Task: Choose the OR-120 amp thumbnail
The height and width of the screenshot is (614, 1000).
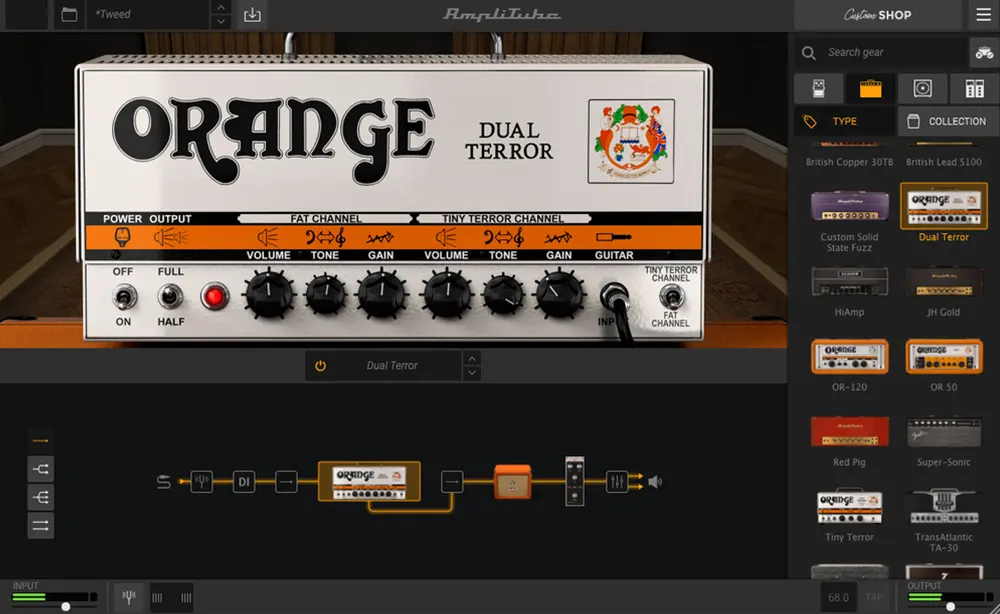Action: click(x=849, y=356)
